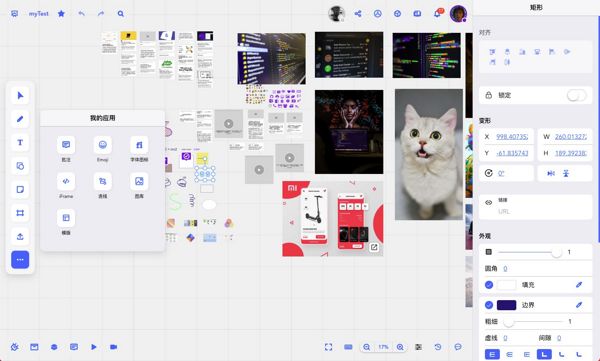Open the upload tool in the left toolbar
This screenshot has height=361, width=600.
[20, 236]
